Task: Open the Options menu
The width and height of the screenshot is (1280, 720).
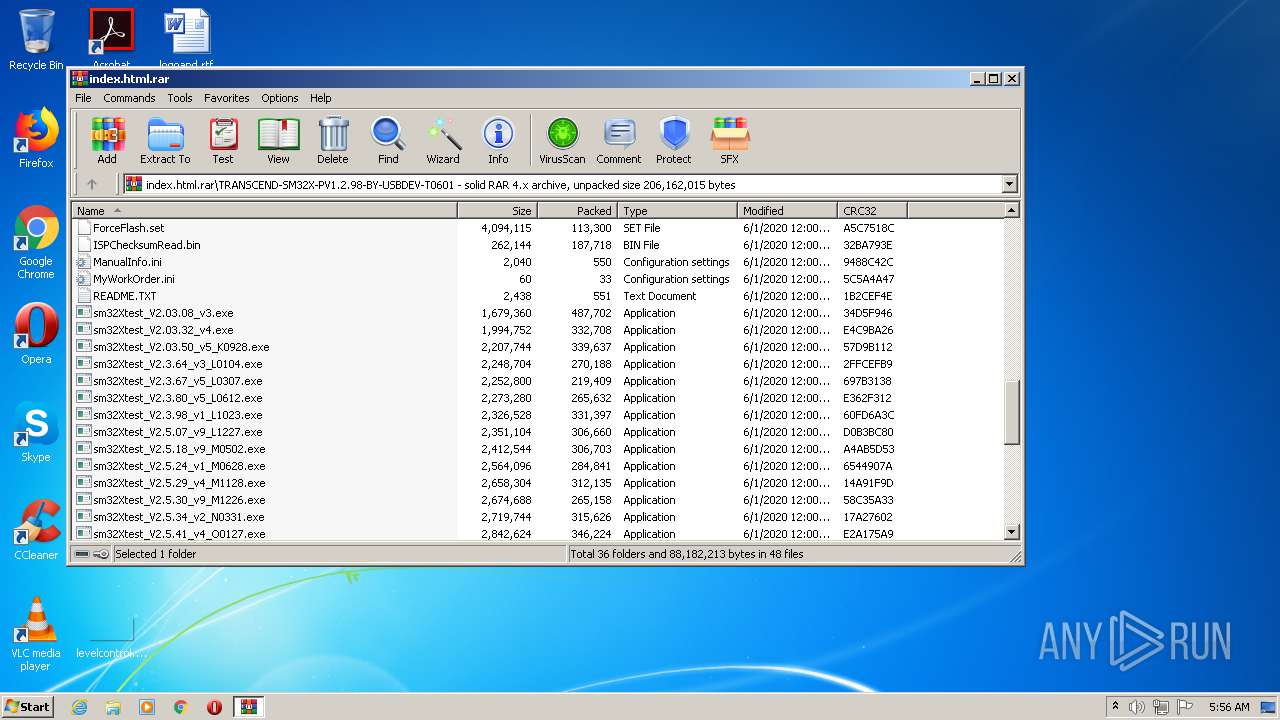Action: pos(280,98)
